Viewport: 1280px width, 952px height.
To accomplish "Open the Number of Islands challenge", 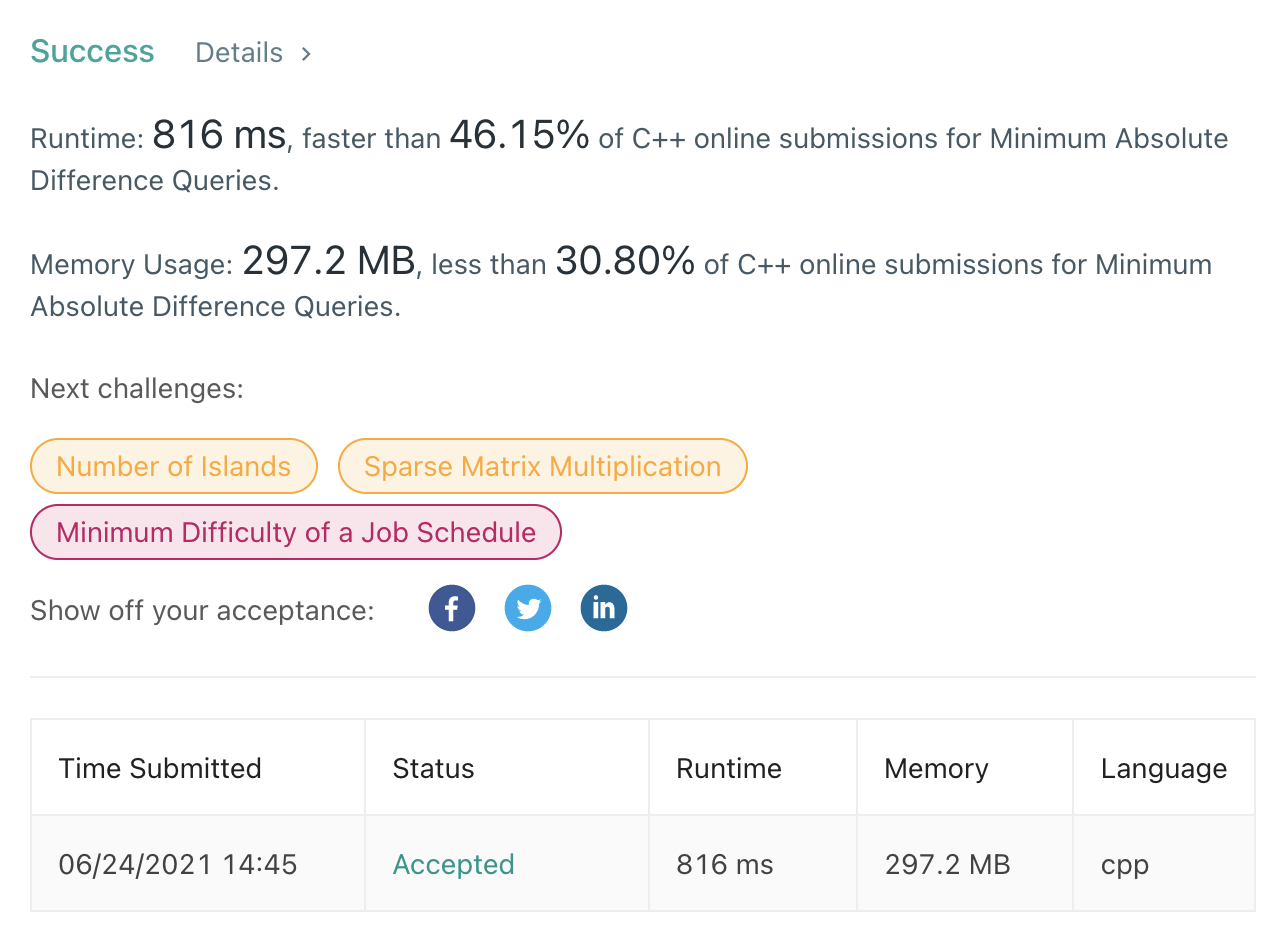I will (x=174, y=466).
